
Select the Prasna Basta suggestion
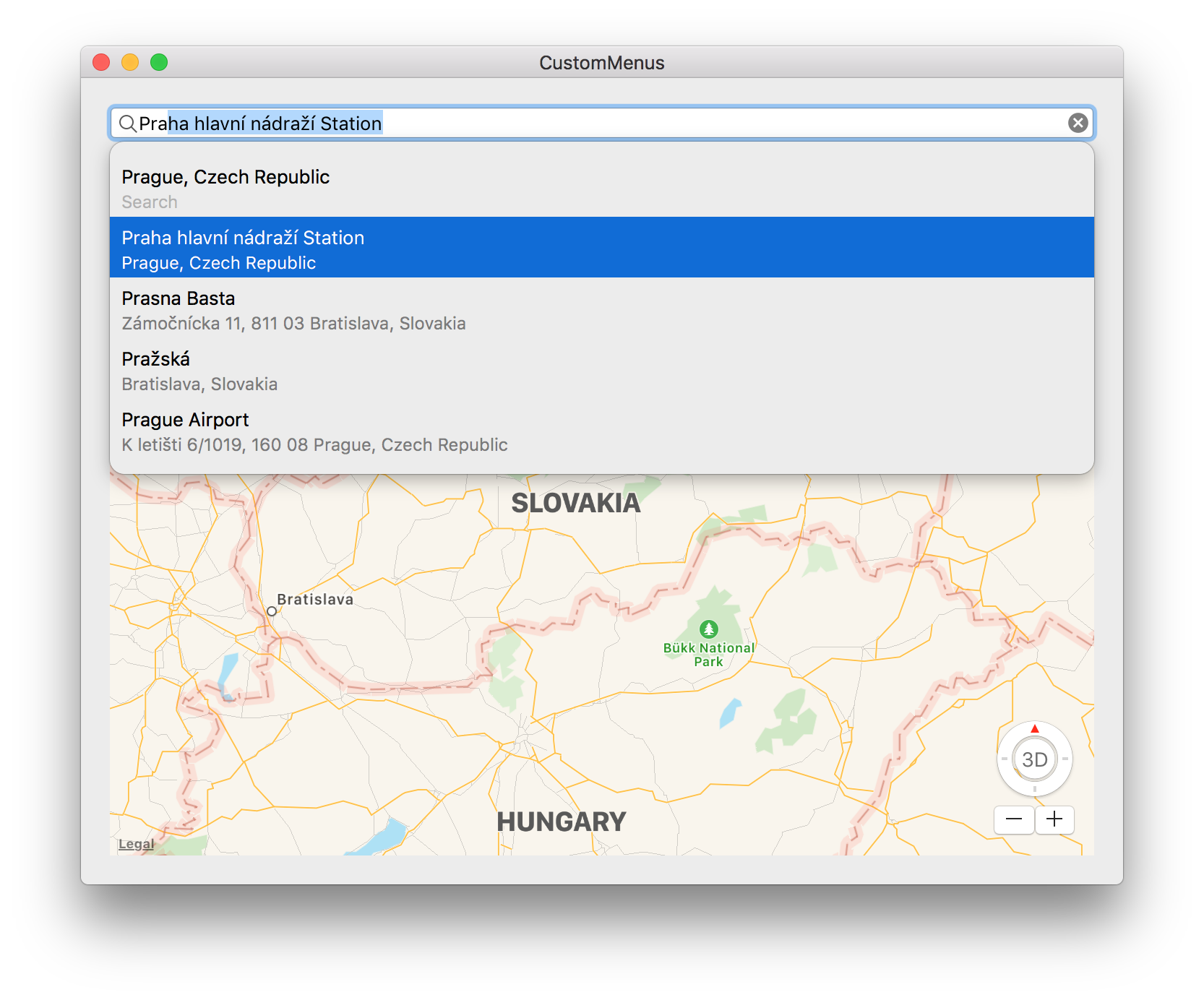[602, 308]
